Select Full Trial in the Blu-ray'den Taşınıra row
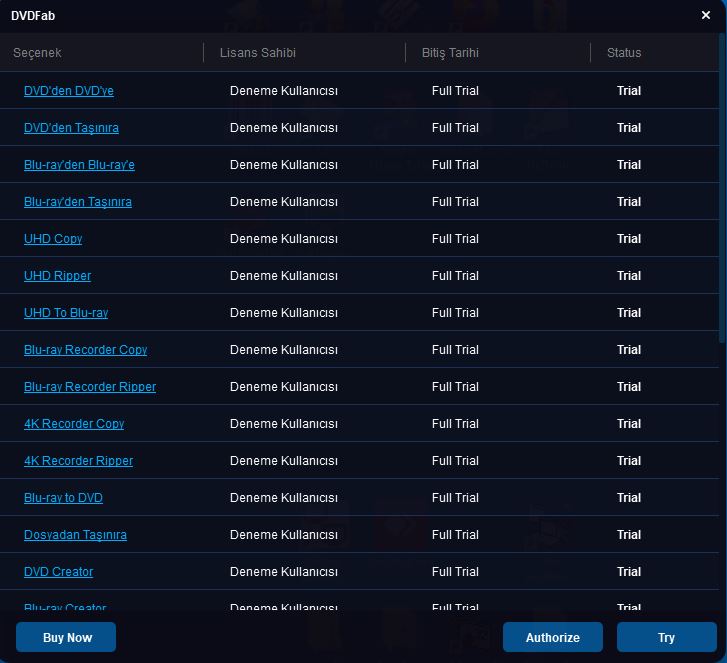 coord(455,202)
